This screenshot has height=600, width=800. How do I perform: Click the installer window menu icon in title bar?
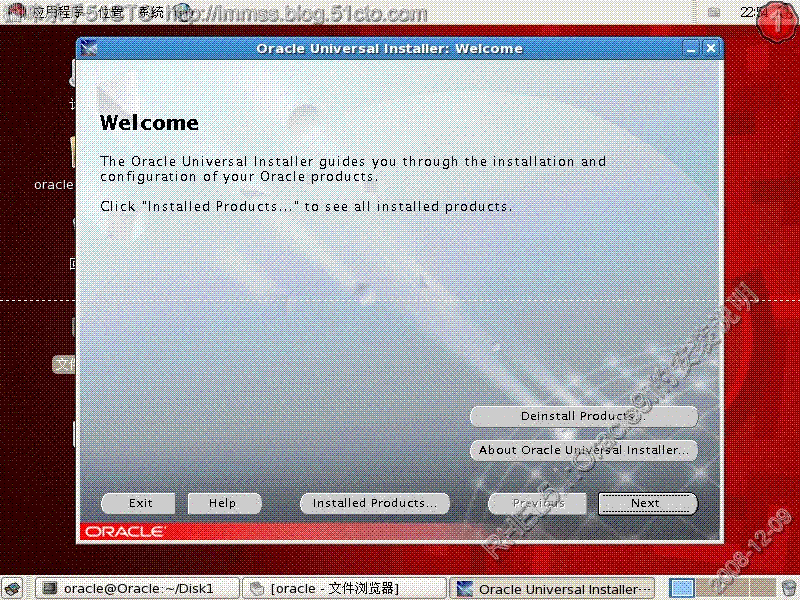click(89, 48)
